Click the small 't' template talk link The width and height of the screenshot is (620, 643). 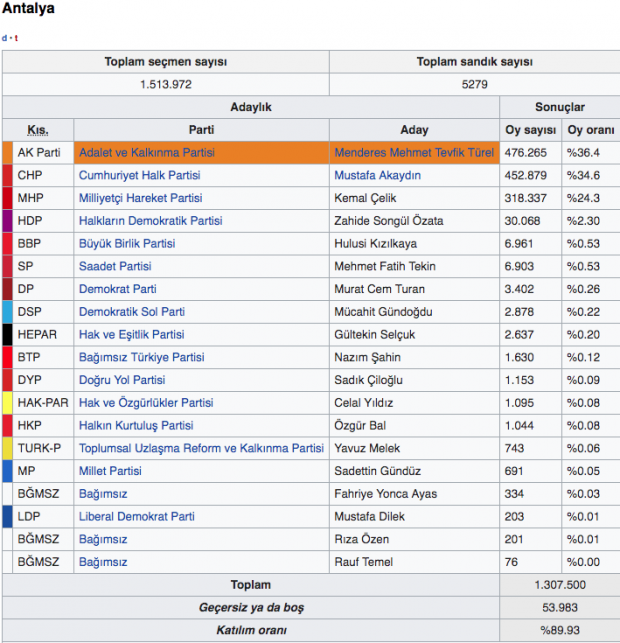16,38
